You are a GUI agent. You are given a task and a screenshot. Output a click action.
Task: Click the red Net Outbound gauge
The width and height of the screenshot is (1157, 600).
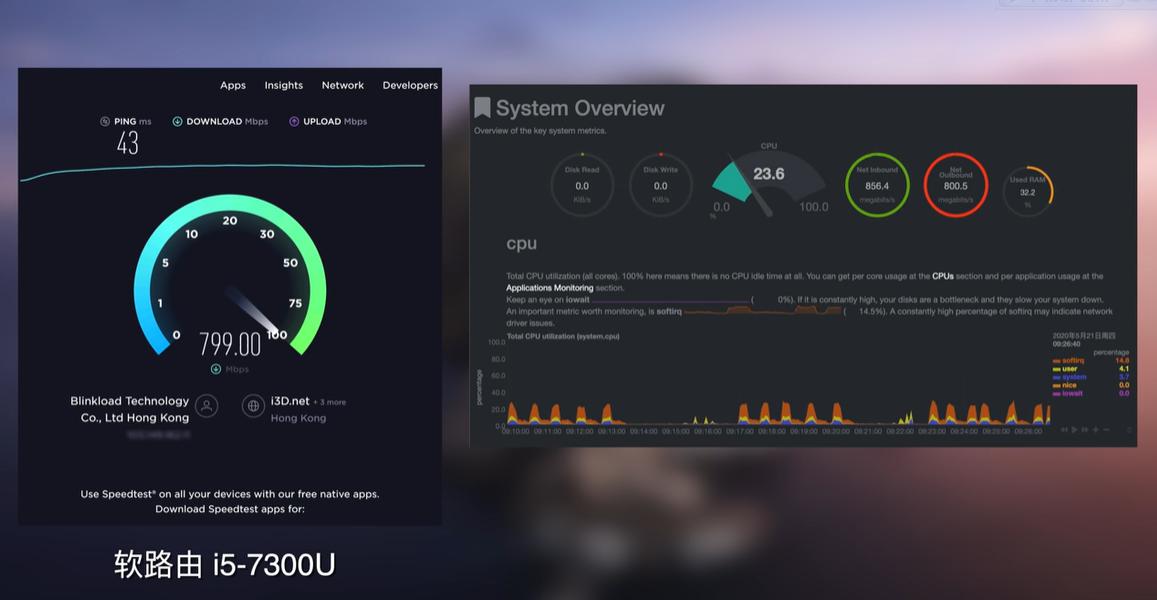955,184
